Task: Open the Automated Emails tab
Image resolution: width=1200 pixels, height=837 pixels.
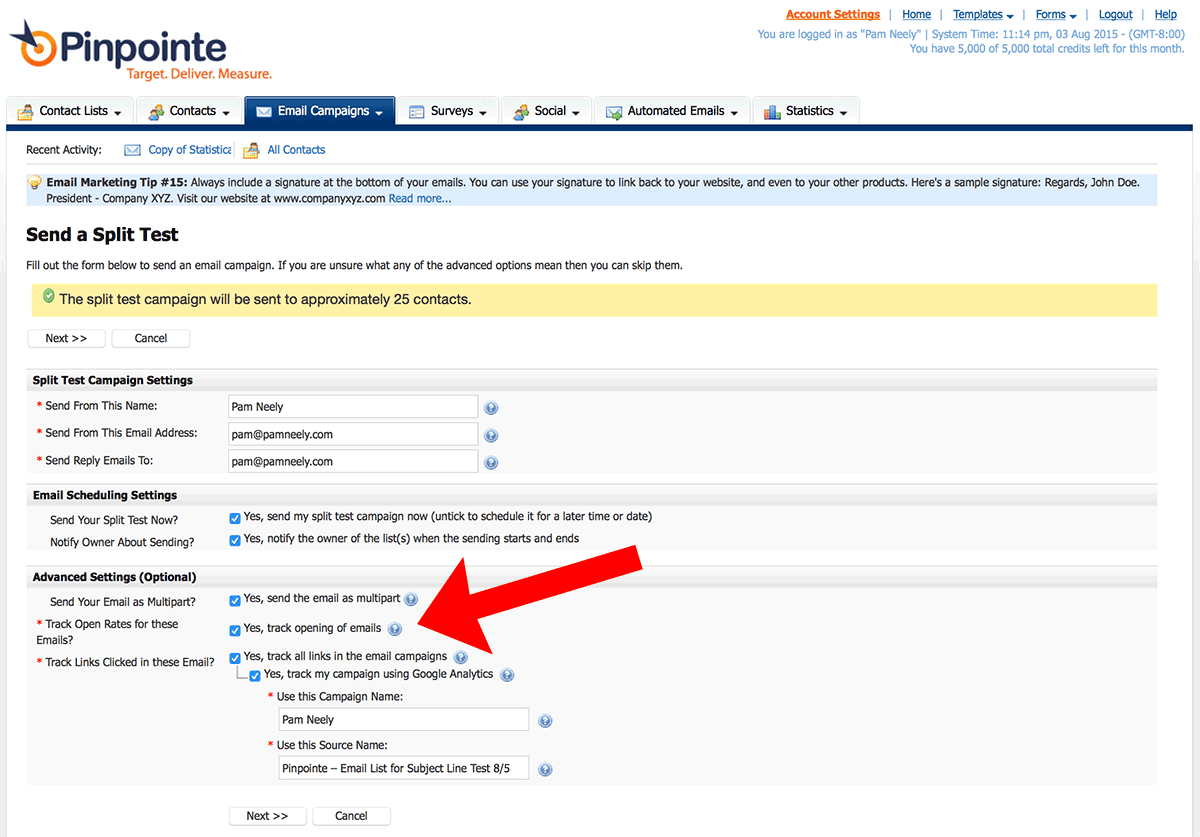Action: [671, 111]
